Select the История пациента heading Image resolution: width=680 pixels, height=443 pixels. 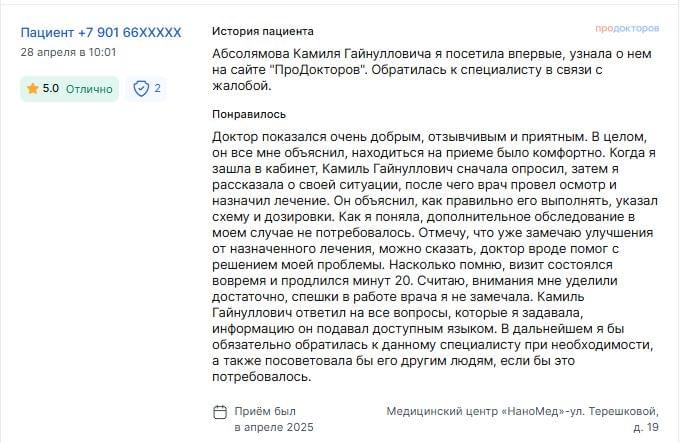tap(263, 31)
